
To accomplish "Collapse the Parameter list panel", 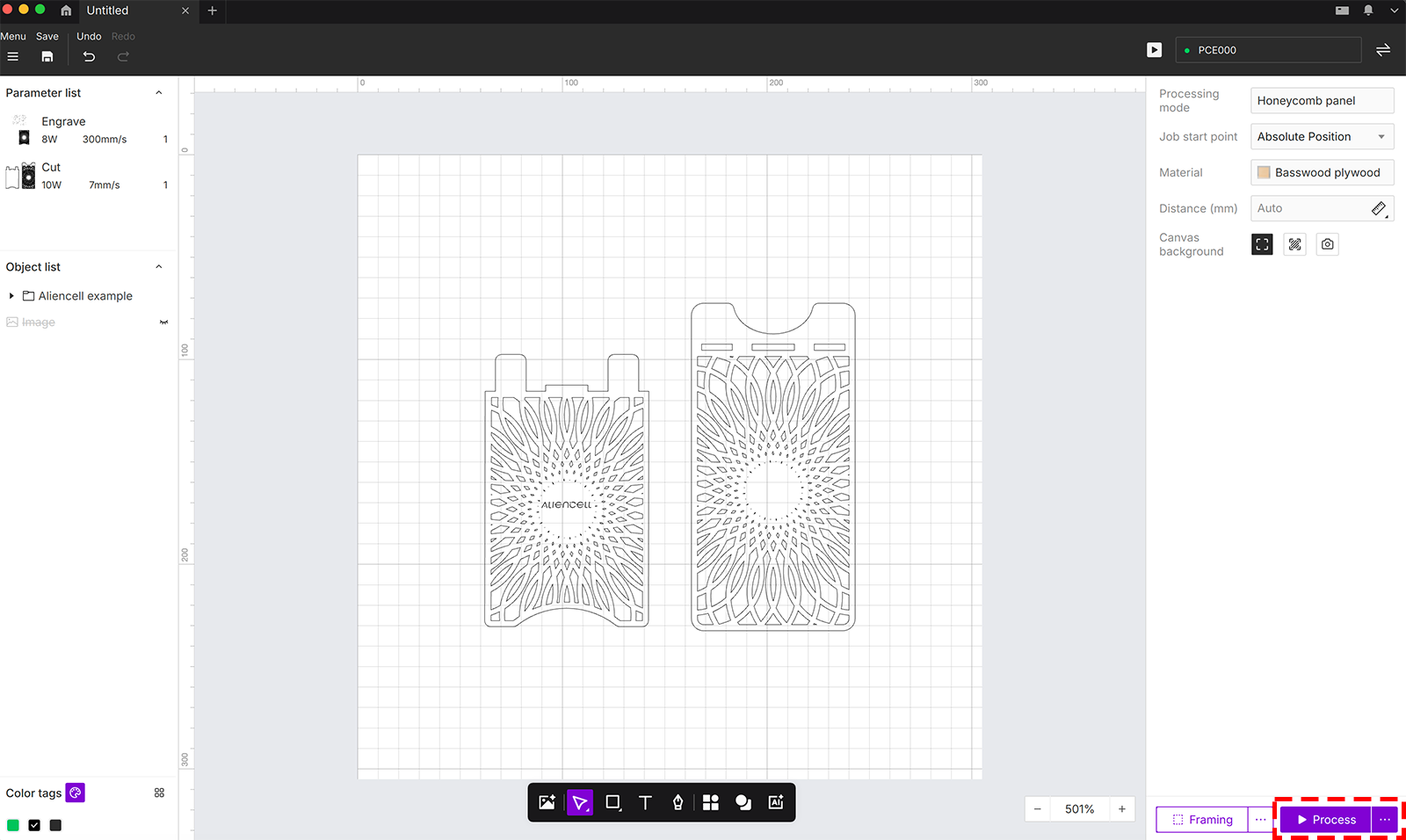I will (x=159, y=93).
